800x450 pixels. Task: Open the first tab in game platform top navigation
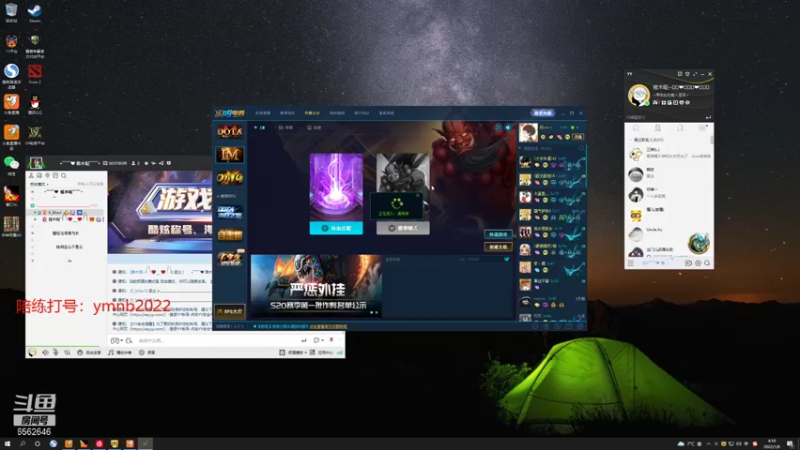[x=263, y=113]
